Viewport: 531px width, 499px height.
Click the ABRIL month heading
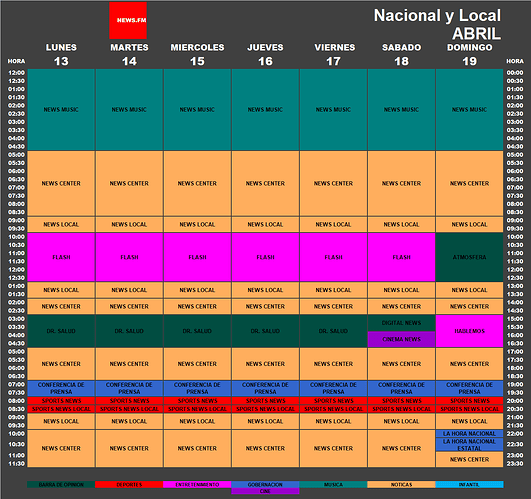click(476, 34)
